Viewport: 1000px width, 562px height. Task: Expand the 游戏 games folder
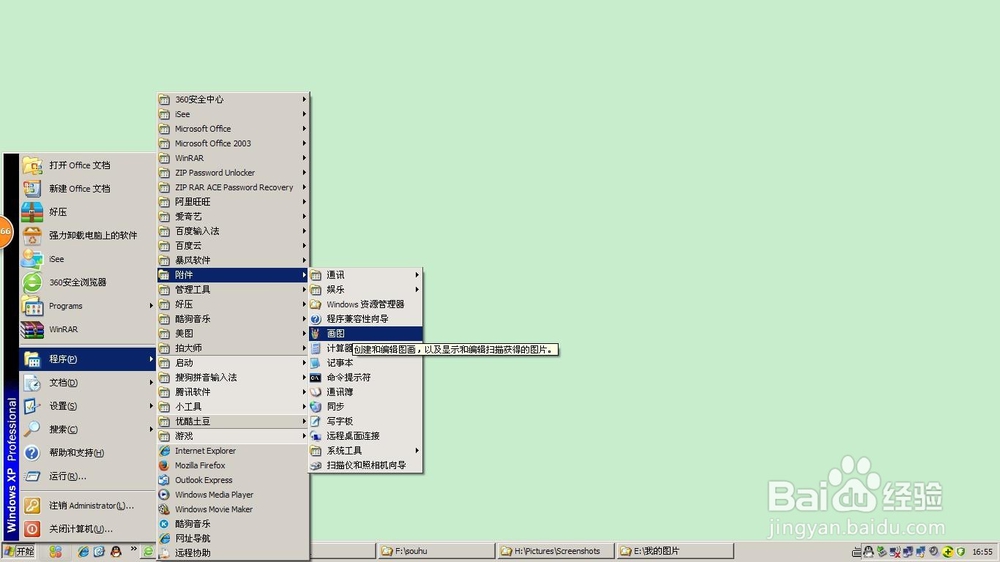click(x=233, y=436)
